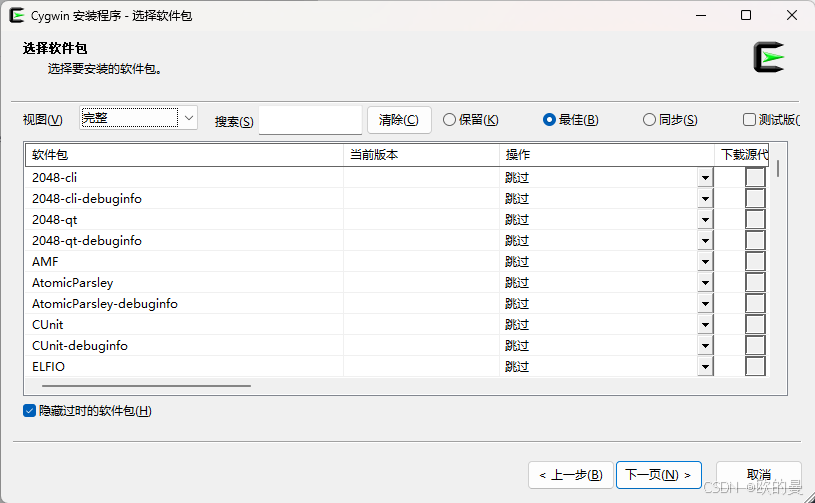Select the 2048-cli-debuginfo package name
Image resolution: width=815 pixels, height=503 pixels.
87,198
